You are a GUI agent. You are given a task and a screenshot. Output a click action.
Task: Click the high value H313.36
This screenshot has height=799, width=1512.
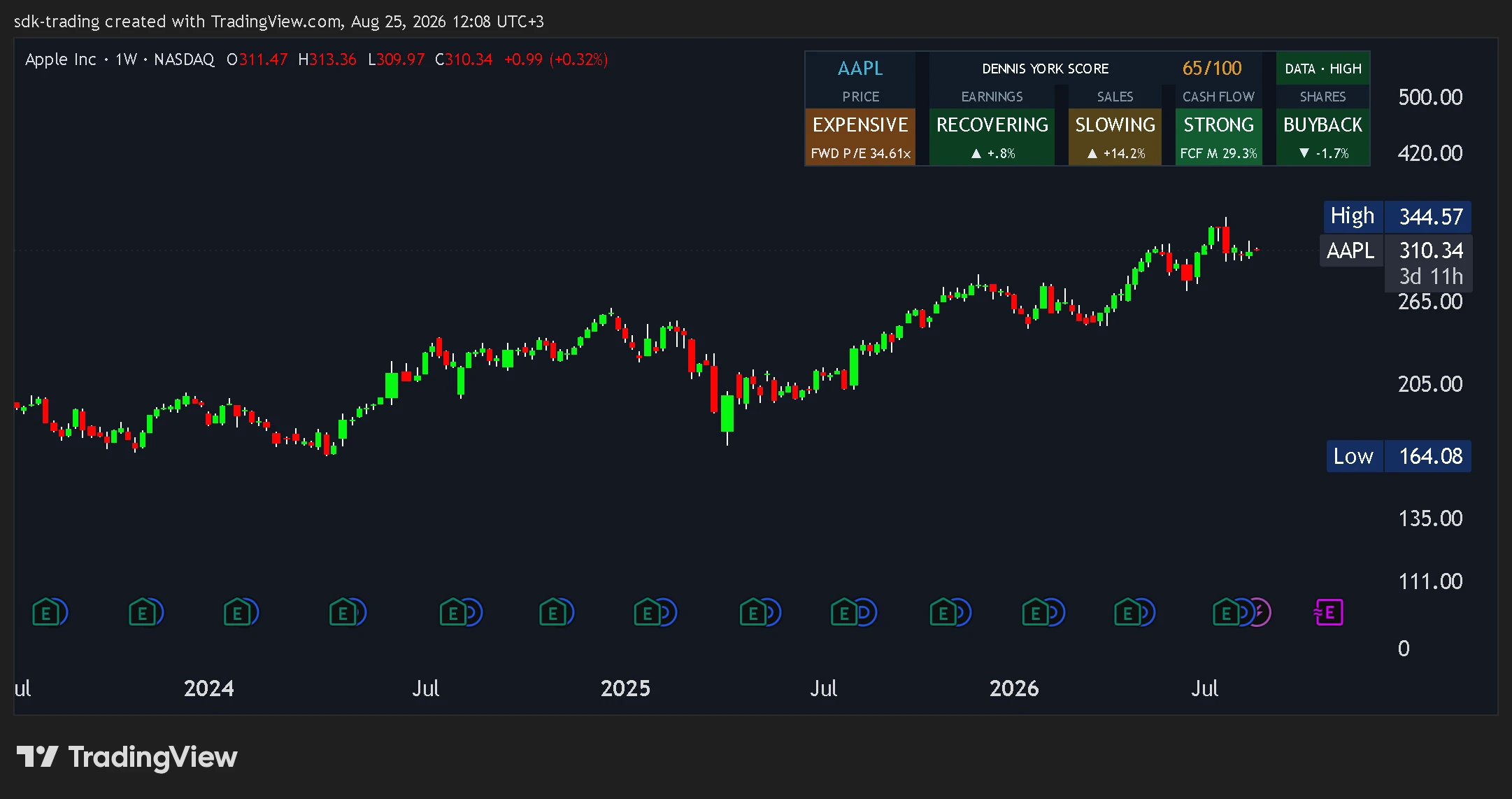[x=327, y=59]
